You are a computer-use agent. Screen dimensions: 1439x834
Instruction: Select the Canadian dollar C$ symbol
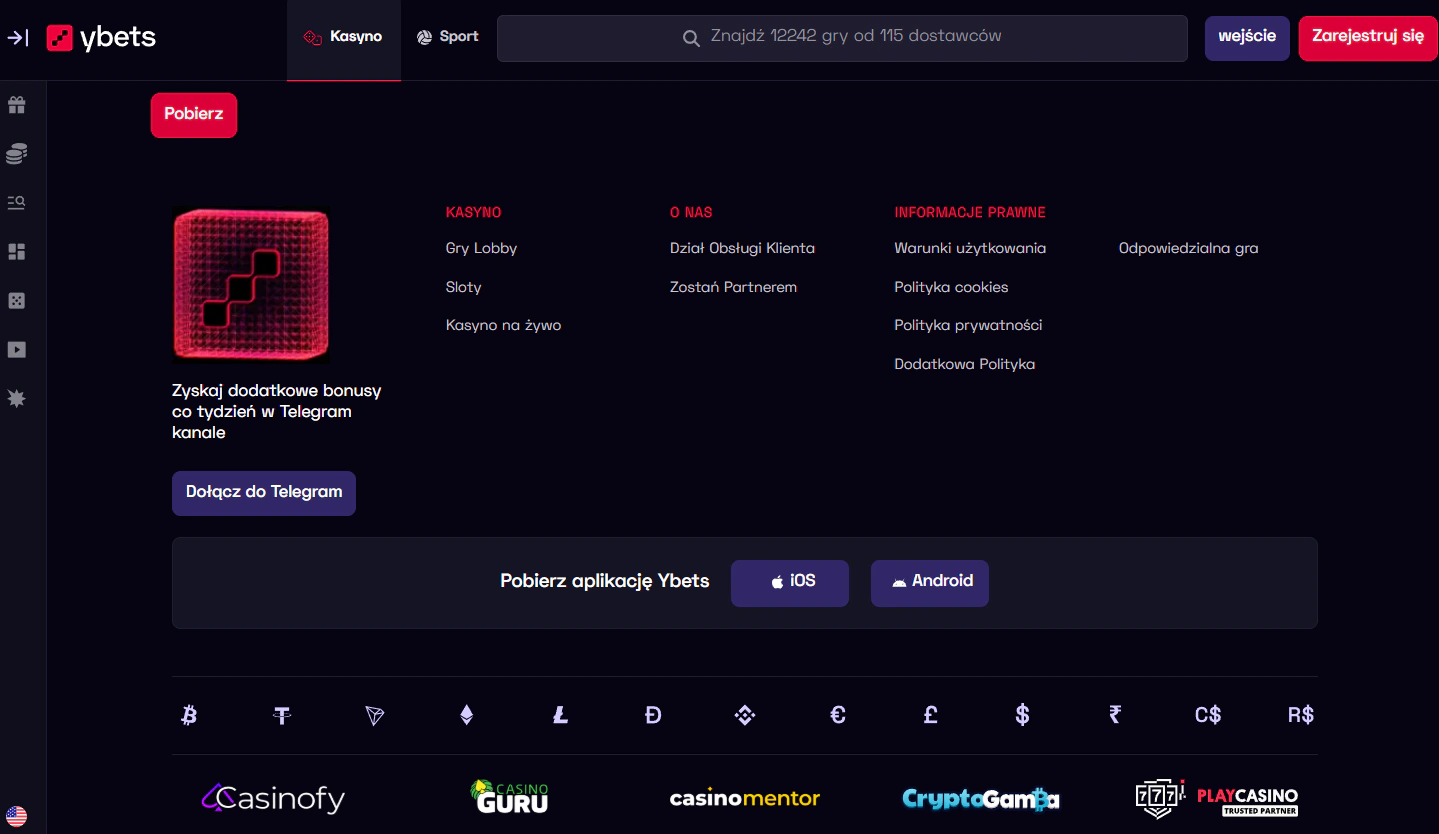point(1208,715)
